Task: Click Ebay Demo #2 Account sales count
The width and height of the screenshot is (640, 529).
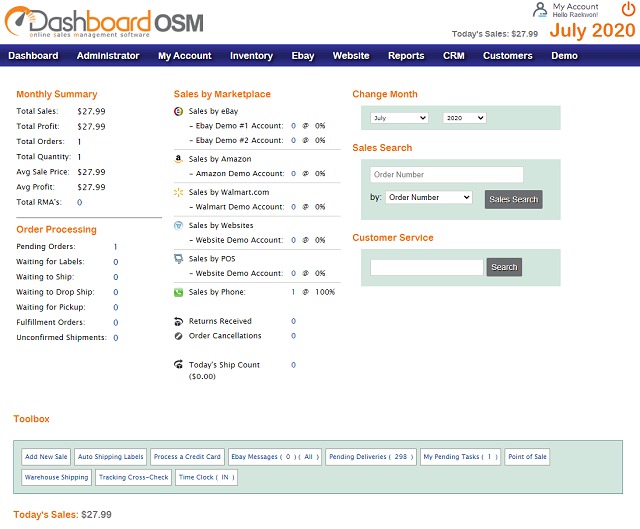Action: click(x=293, y=140)
